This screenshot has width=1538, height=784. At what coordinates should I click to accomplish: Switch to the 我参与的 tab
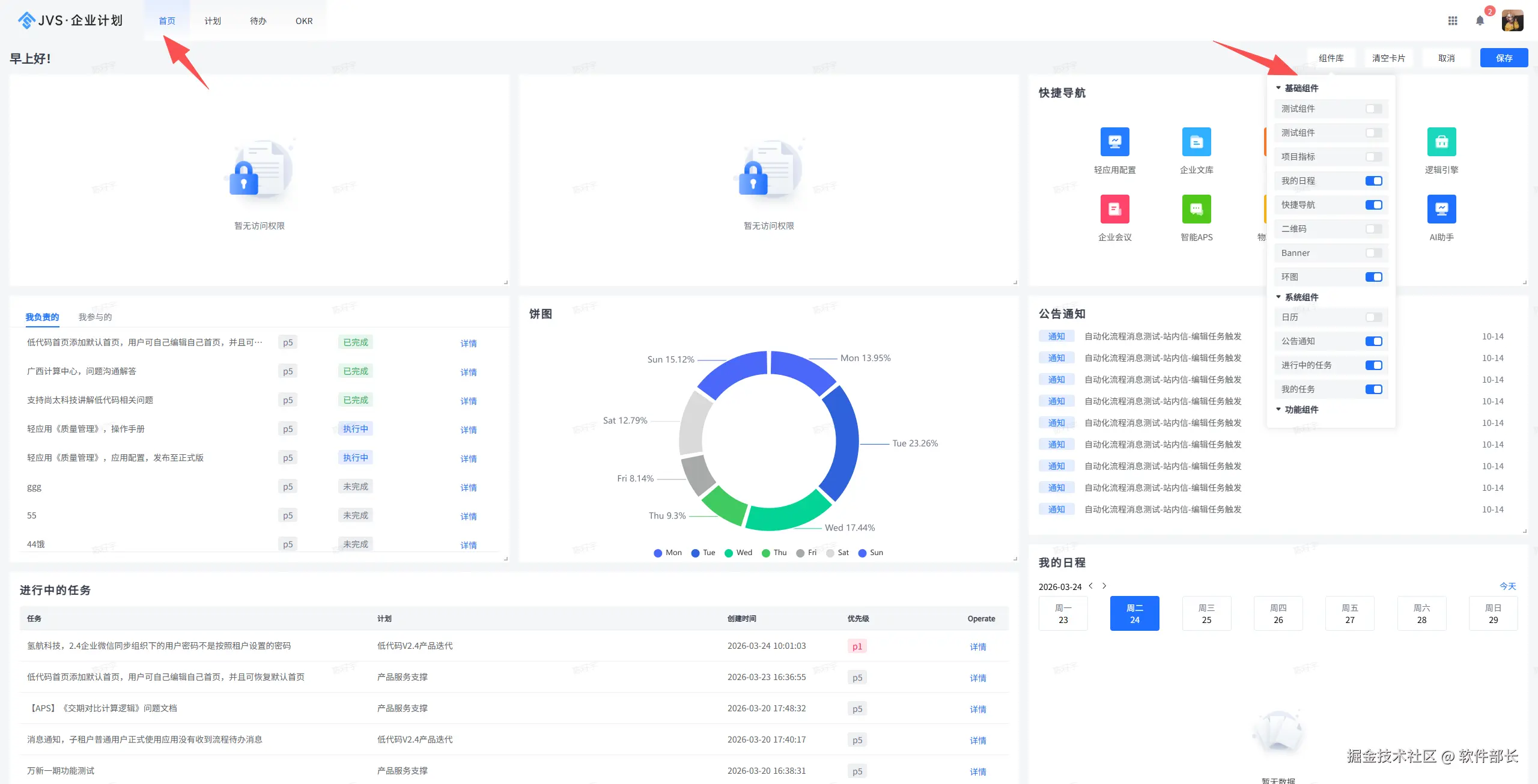point(95,317)
